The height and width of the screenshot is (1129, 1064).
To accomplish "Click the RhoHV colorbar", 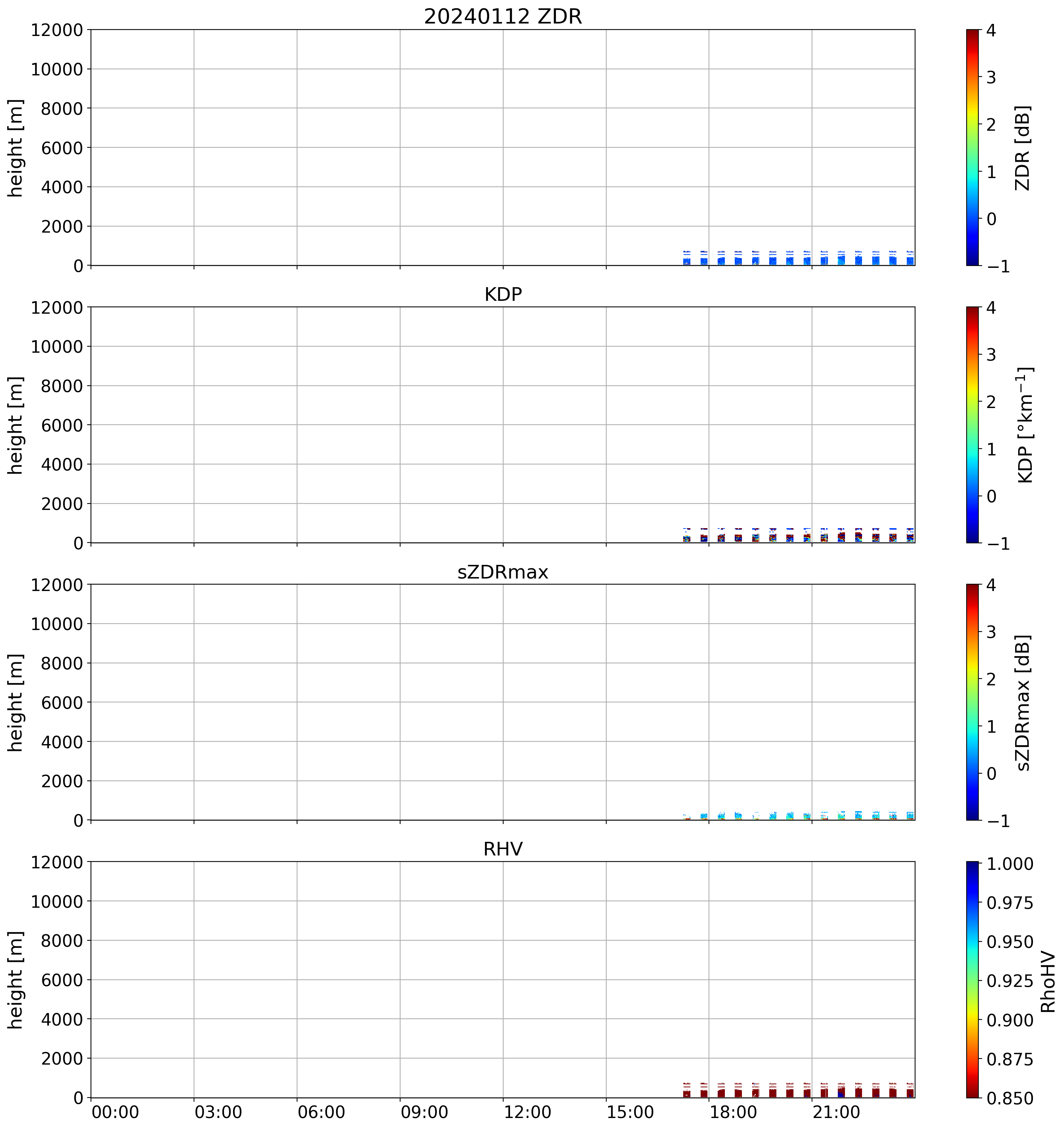I will coord(973,980).
